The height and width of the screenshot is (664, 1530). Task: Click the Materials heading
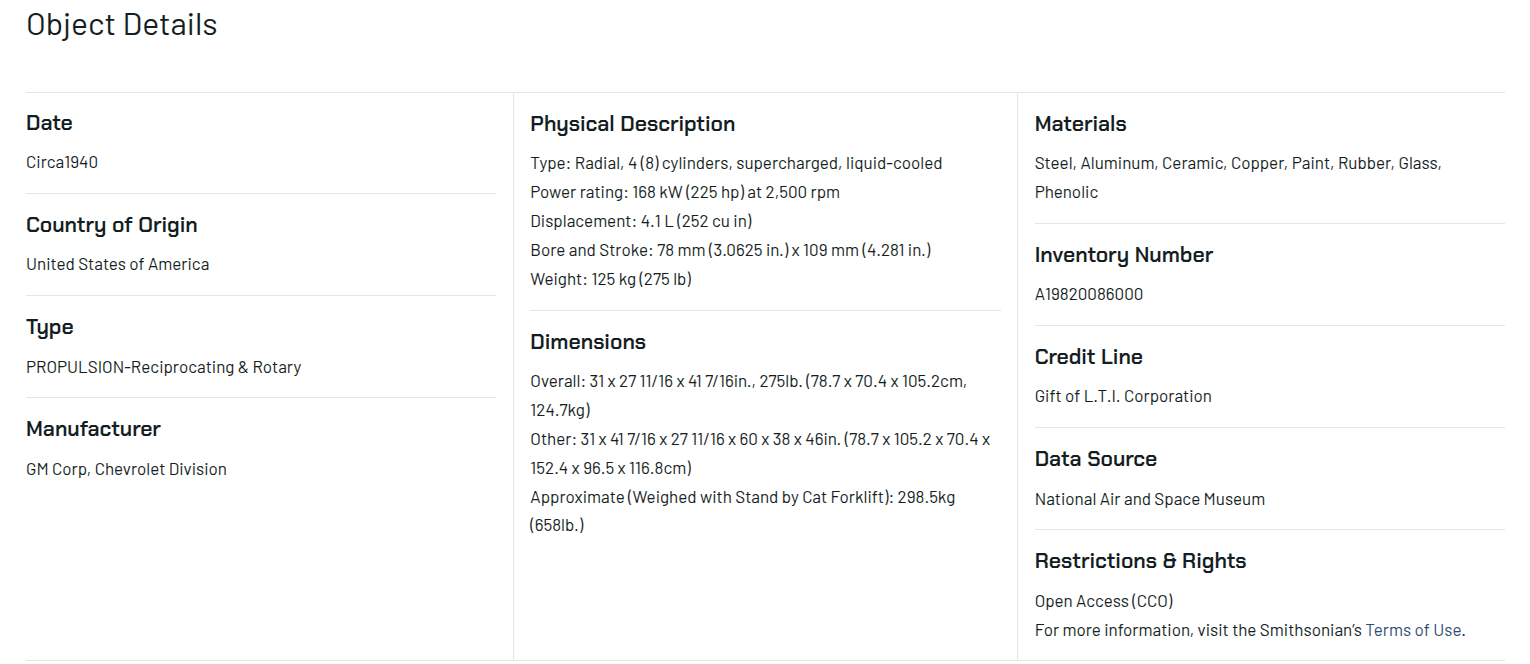coord(1080,124)
